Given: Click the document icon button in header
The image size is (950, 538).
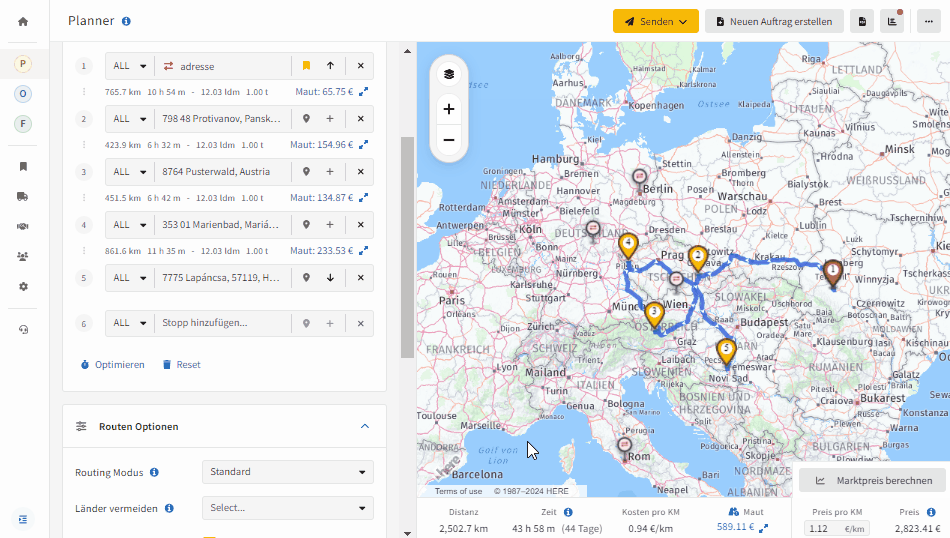Looking at the screenshot, I should [862, 21].
